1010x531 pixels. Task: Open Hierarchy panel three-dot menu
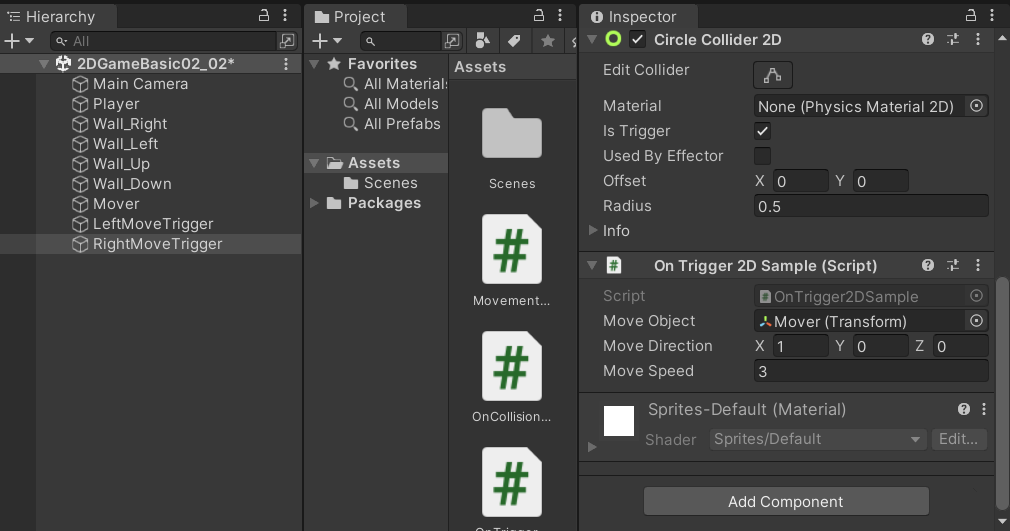285,15
